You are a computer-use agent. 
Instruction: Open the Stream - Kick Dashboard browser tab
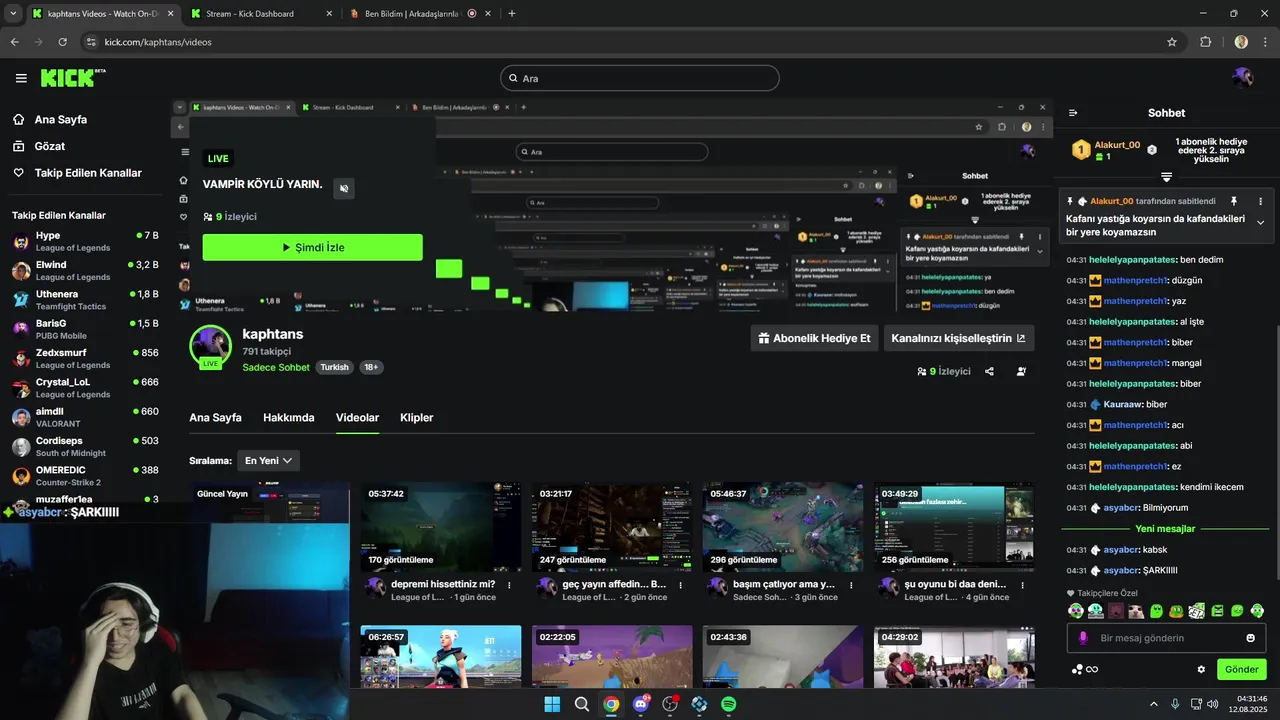click(x=262, y=14)
